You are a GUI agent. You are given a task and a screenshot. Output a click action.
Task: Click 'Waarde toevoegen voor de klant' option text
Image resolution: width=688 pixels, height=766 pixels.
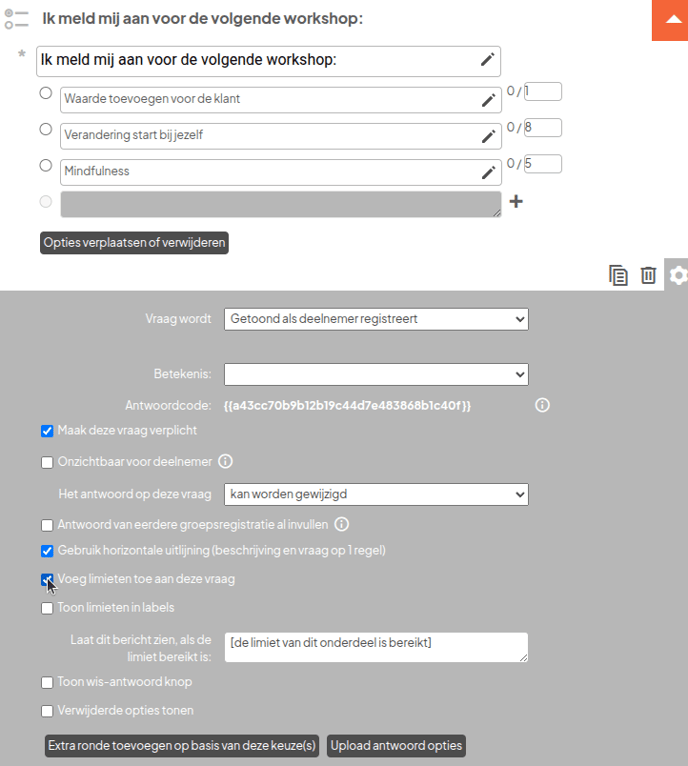[x=281, y=100]
